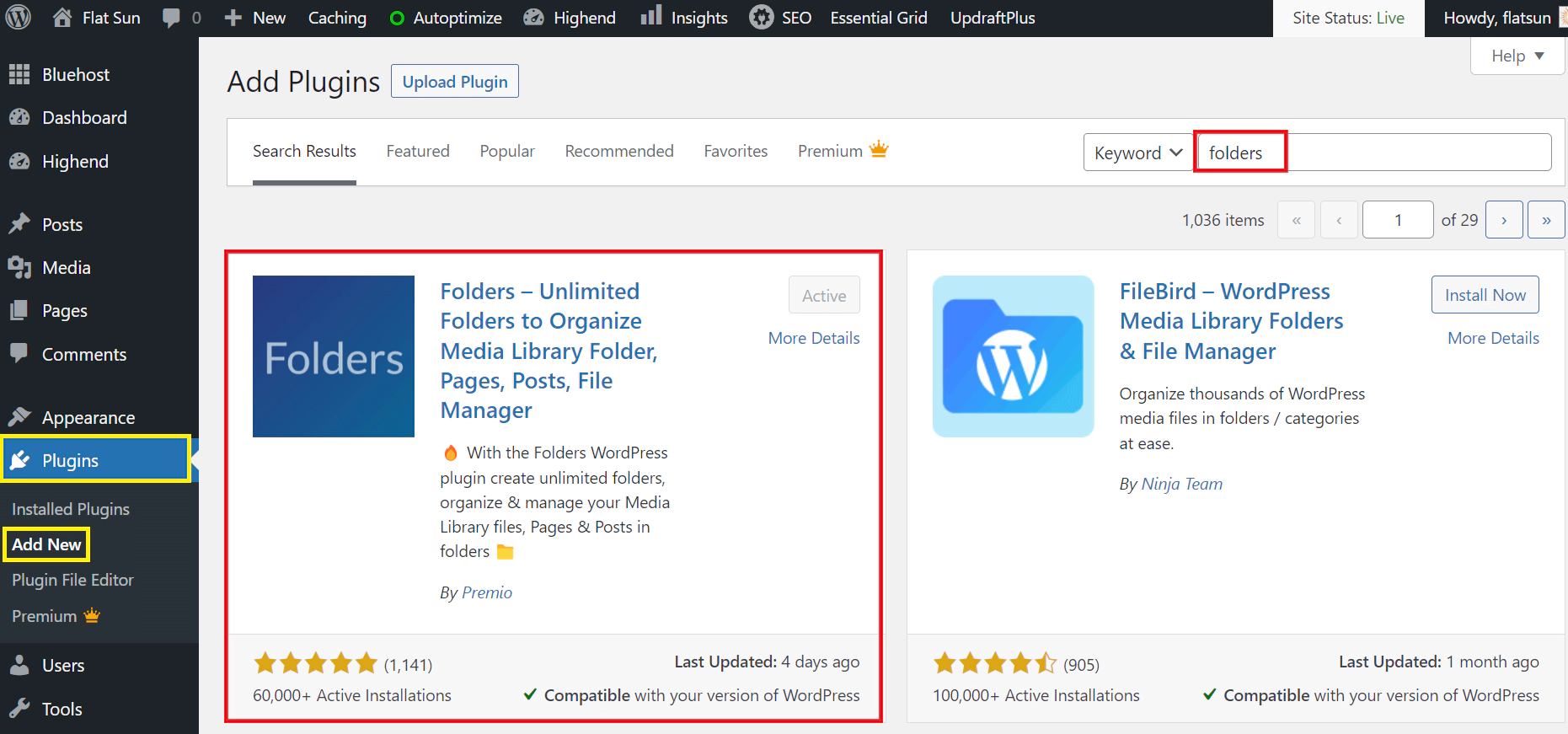Click the plus icon beside New
The height and width of the screenshot is (734, 1568).
[233, 18]
